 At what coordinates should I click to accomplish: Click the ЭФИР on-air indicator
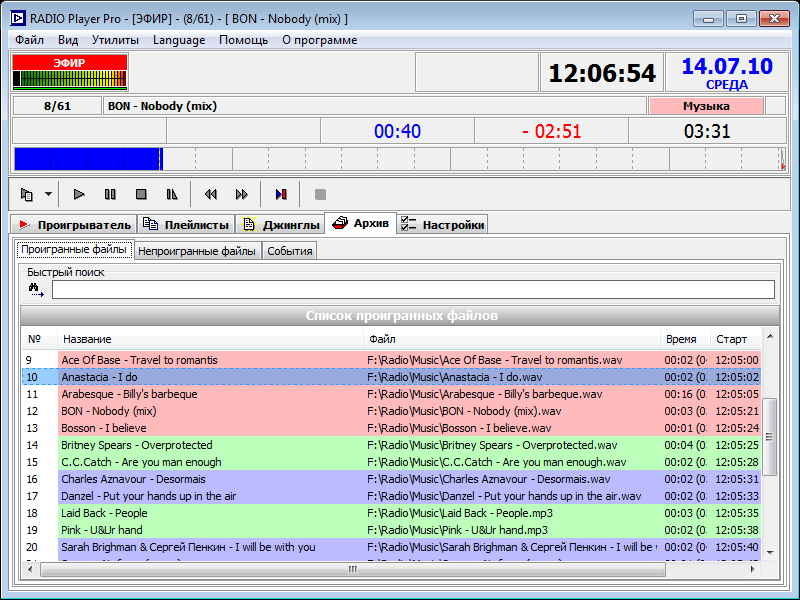pyautogui.click(x=69, y=63)
